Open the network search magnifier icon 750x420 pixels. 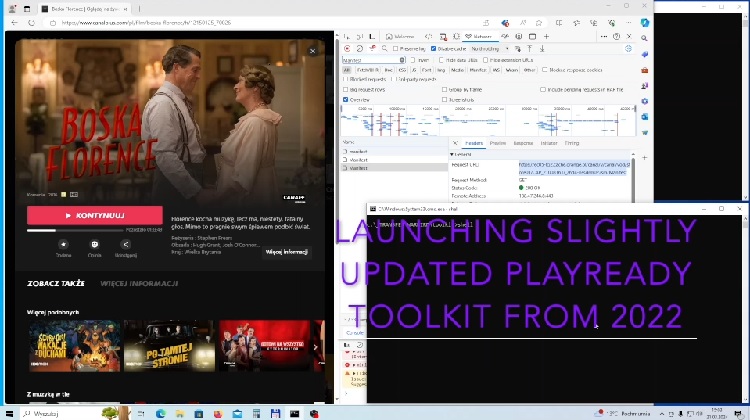[385, 49]
